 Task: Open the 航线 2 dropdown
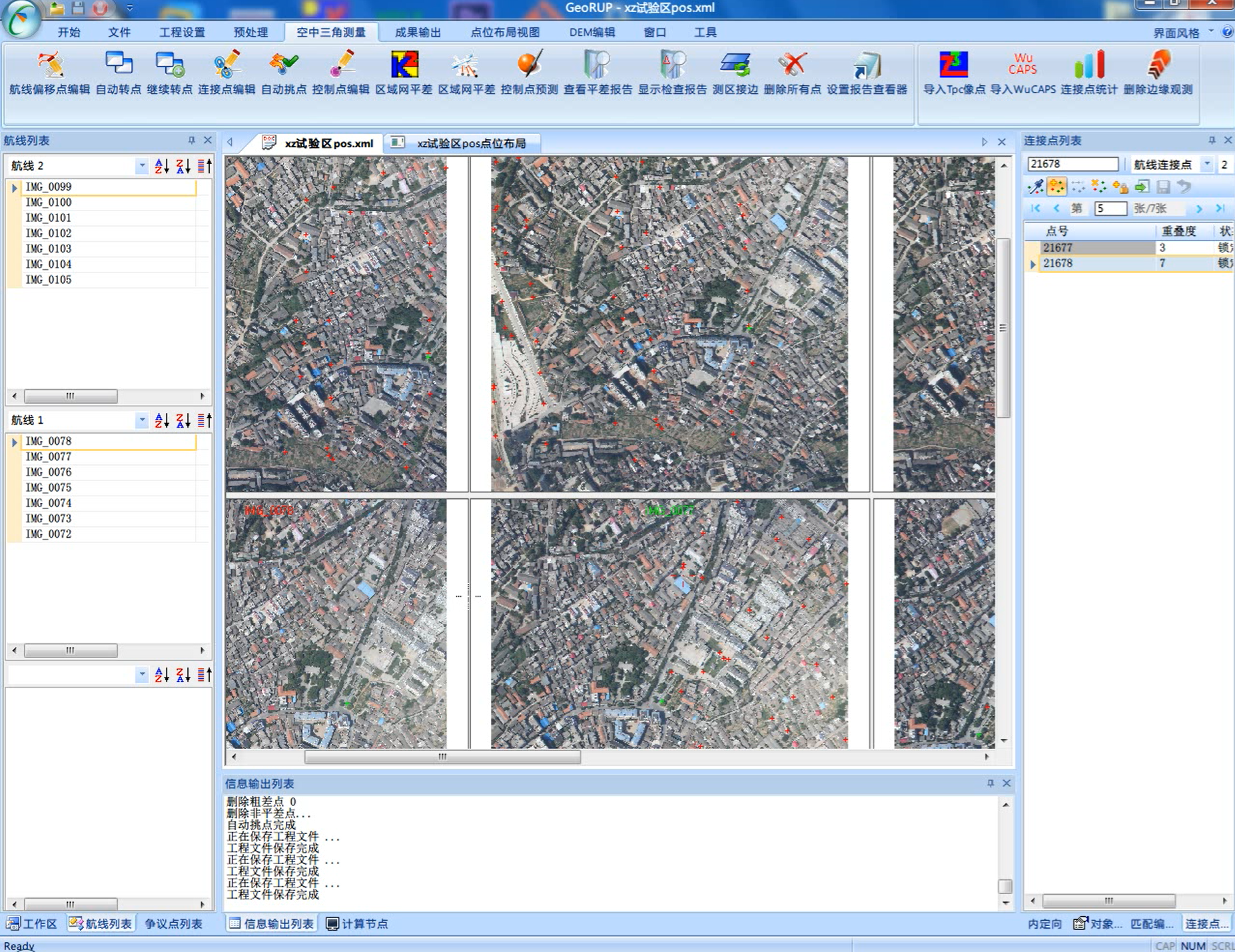click(x=142, y=166)
